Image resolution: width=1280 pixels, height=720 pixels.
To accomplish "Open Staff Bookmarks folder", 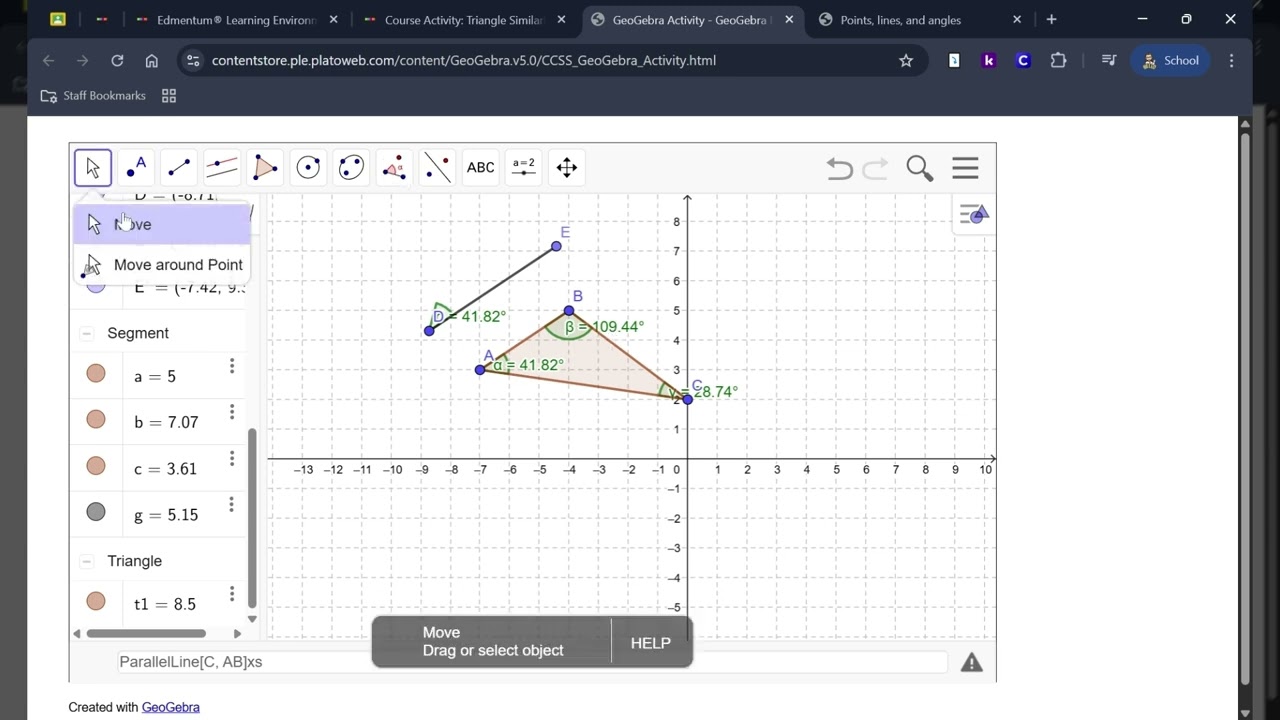I will (93, 96).
